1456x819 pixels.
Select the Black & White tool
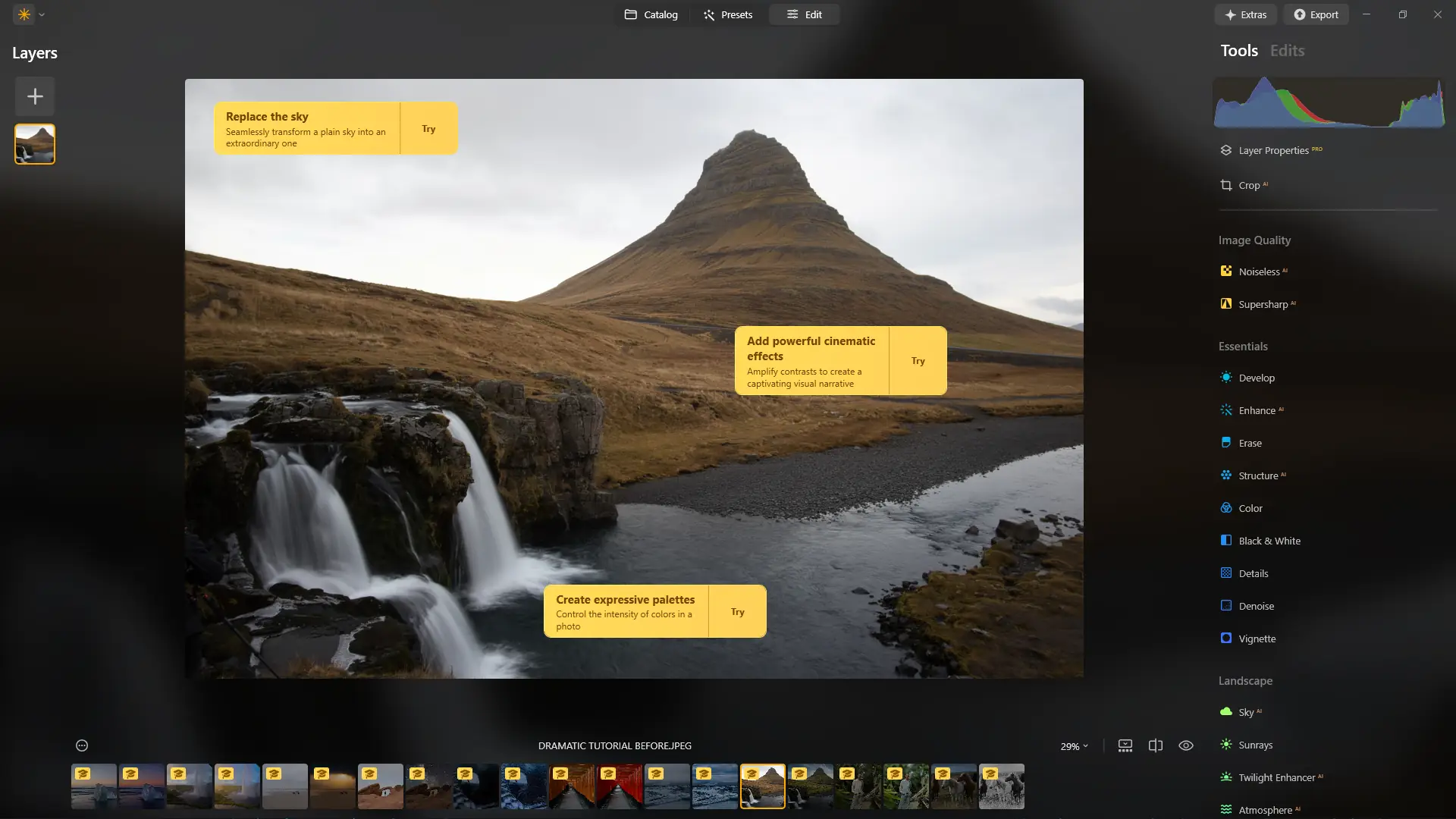(1269, 541)
